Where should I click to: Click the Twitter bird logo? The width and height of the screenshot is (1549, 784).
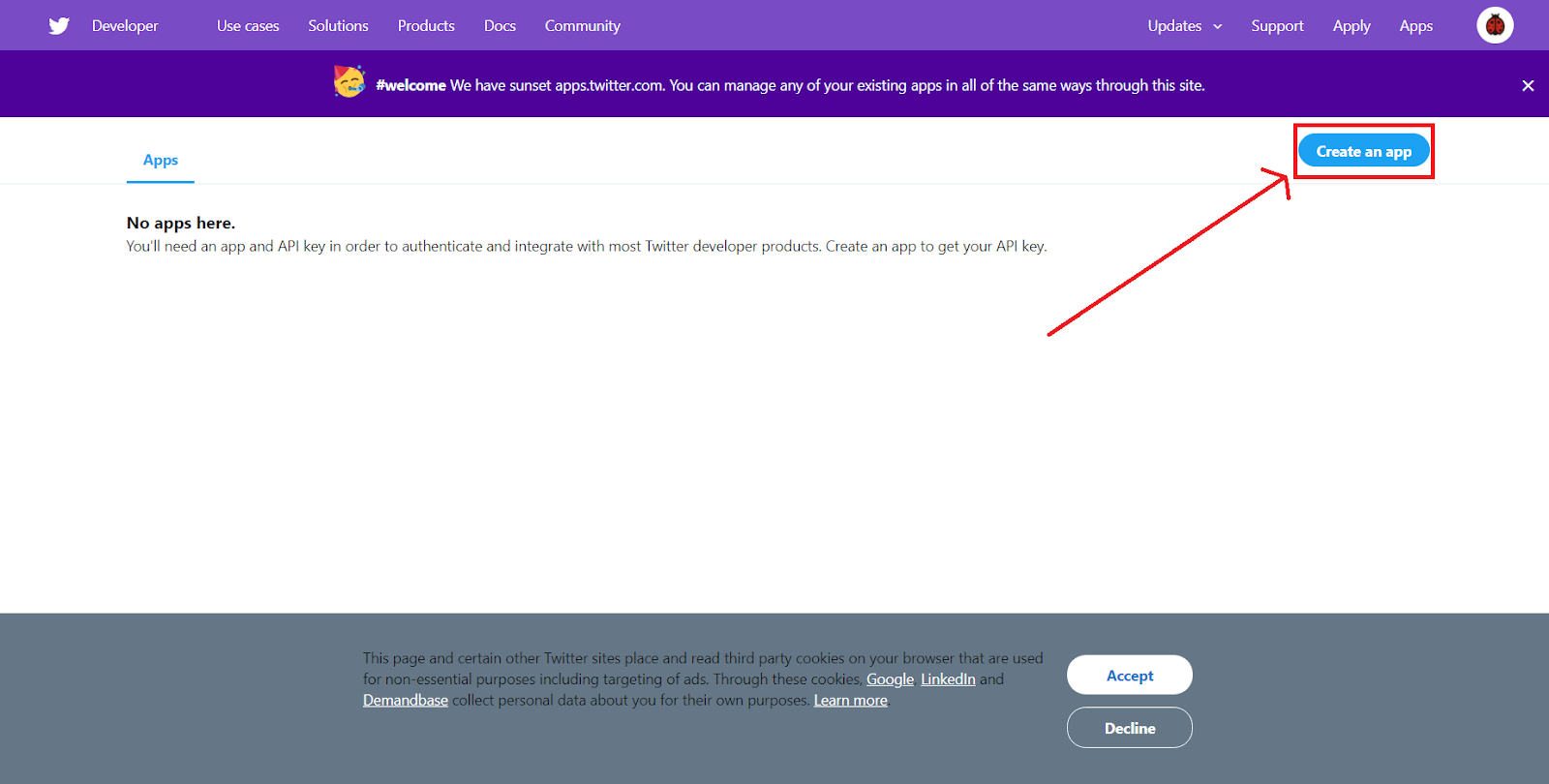(59, 26)
